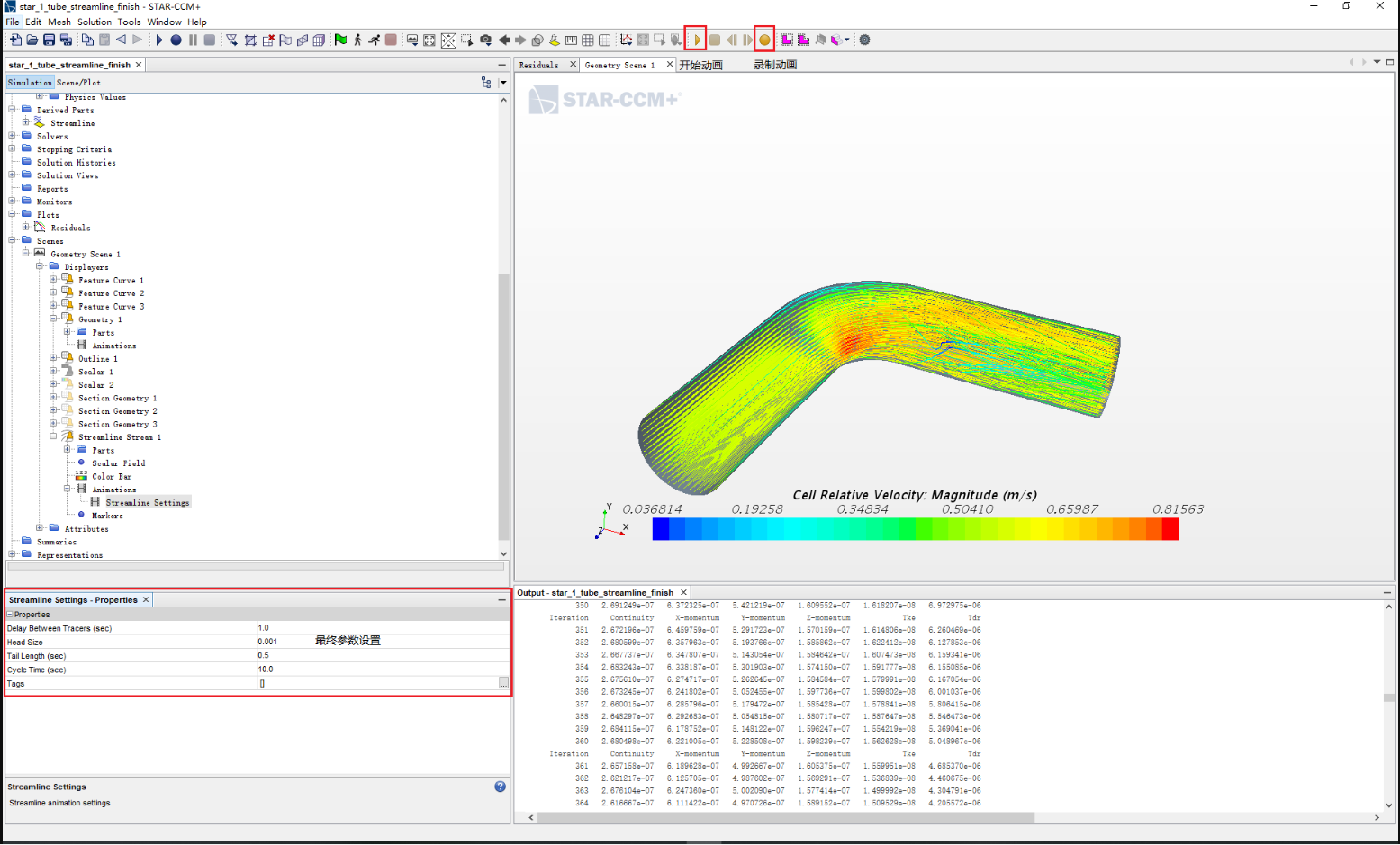Click the Delay Between Tracers value field
The width and height of the screenshot is (1400, 845).
tap(383, 628)
